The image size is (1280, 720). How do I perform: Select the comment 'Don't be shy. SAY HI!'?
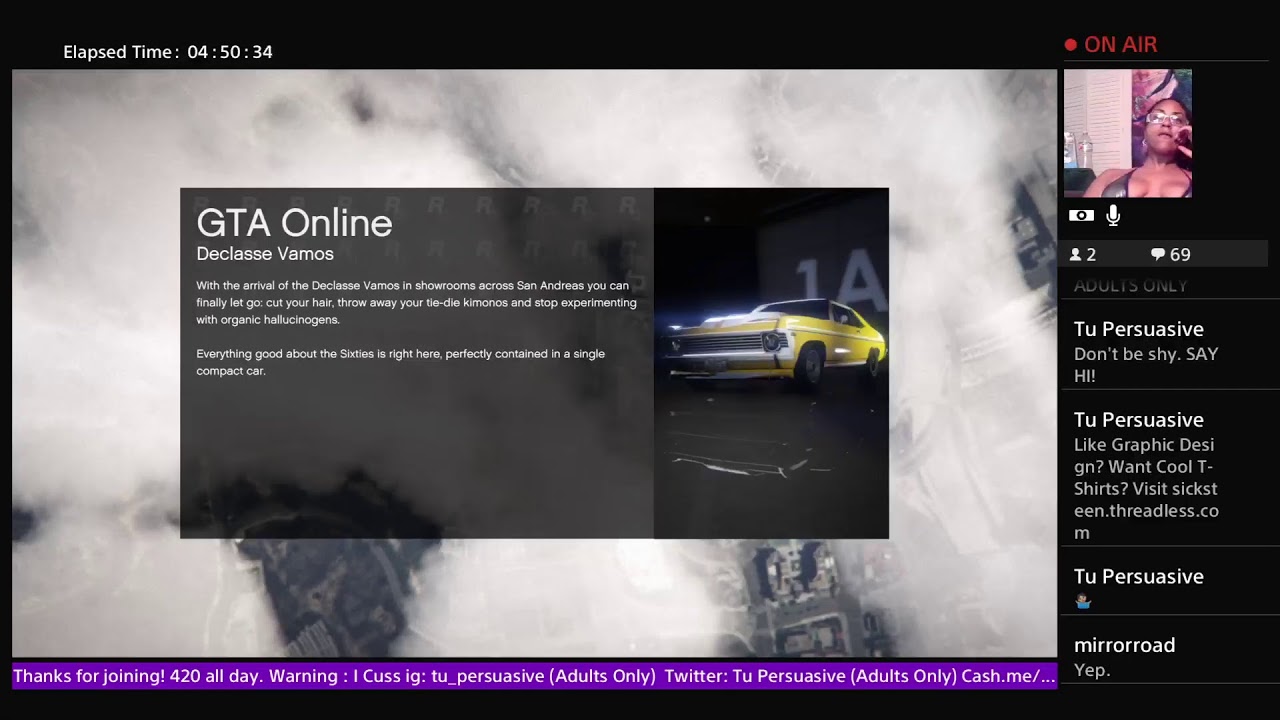pos(1145,365)
